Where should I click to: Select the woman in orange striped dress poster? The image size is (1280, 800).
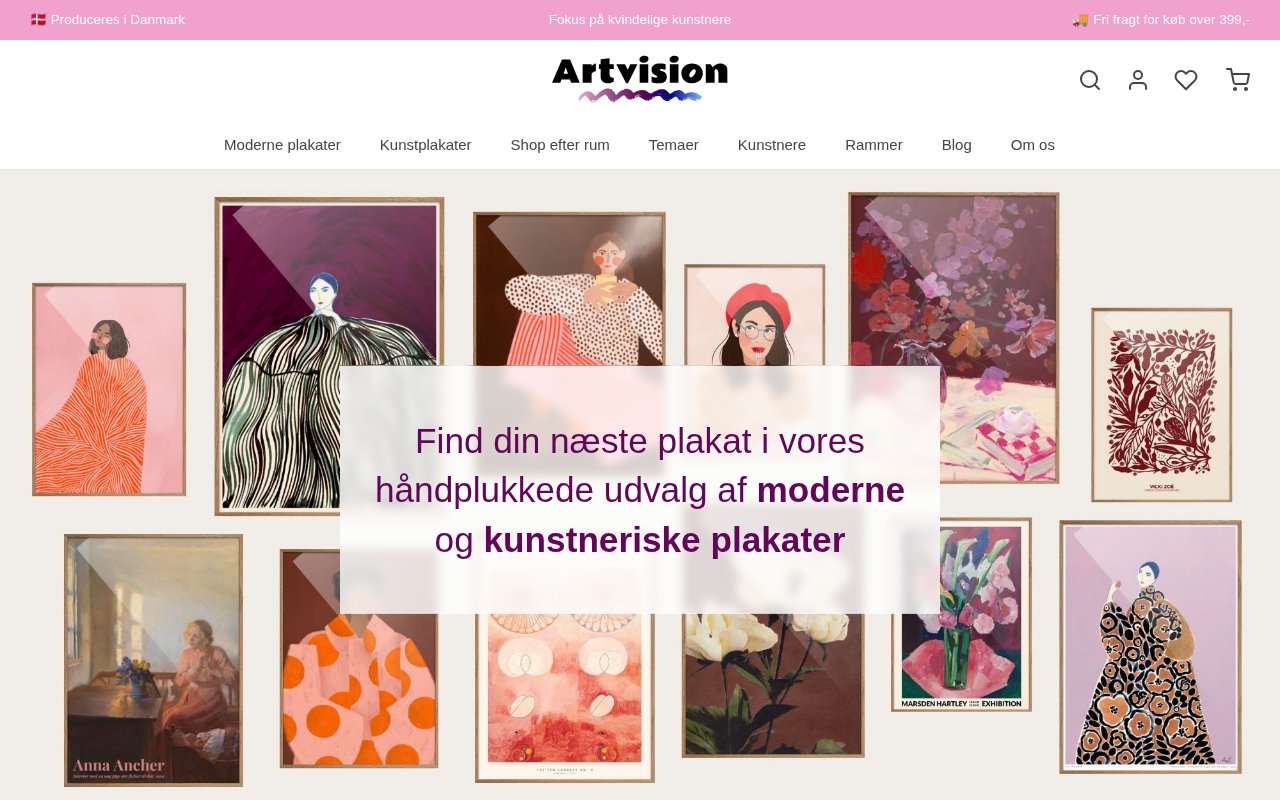click(x=109, y=390)
